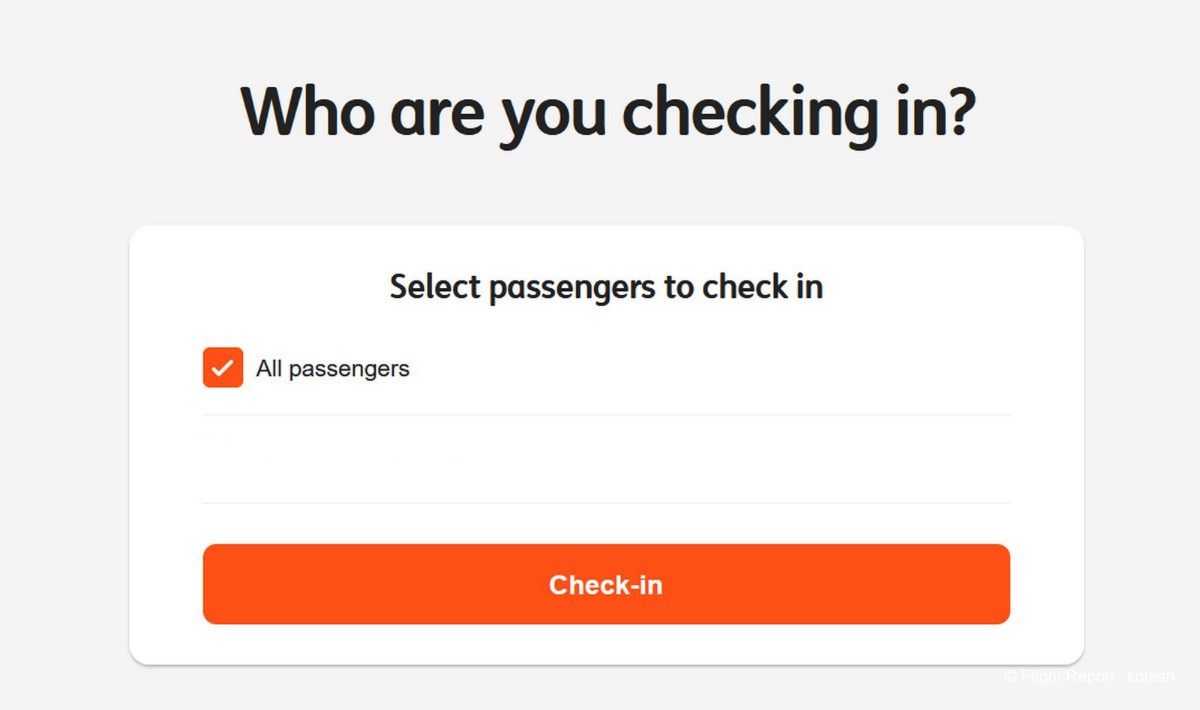Select the blank passenger row below All passengers
The image size is (1200, 710).
606,459
